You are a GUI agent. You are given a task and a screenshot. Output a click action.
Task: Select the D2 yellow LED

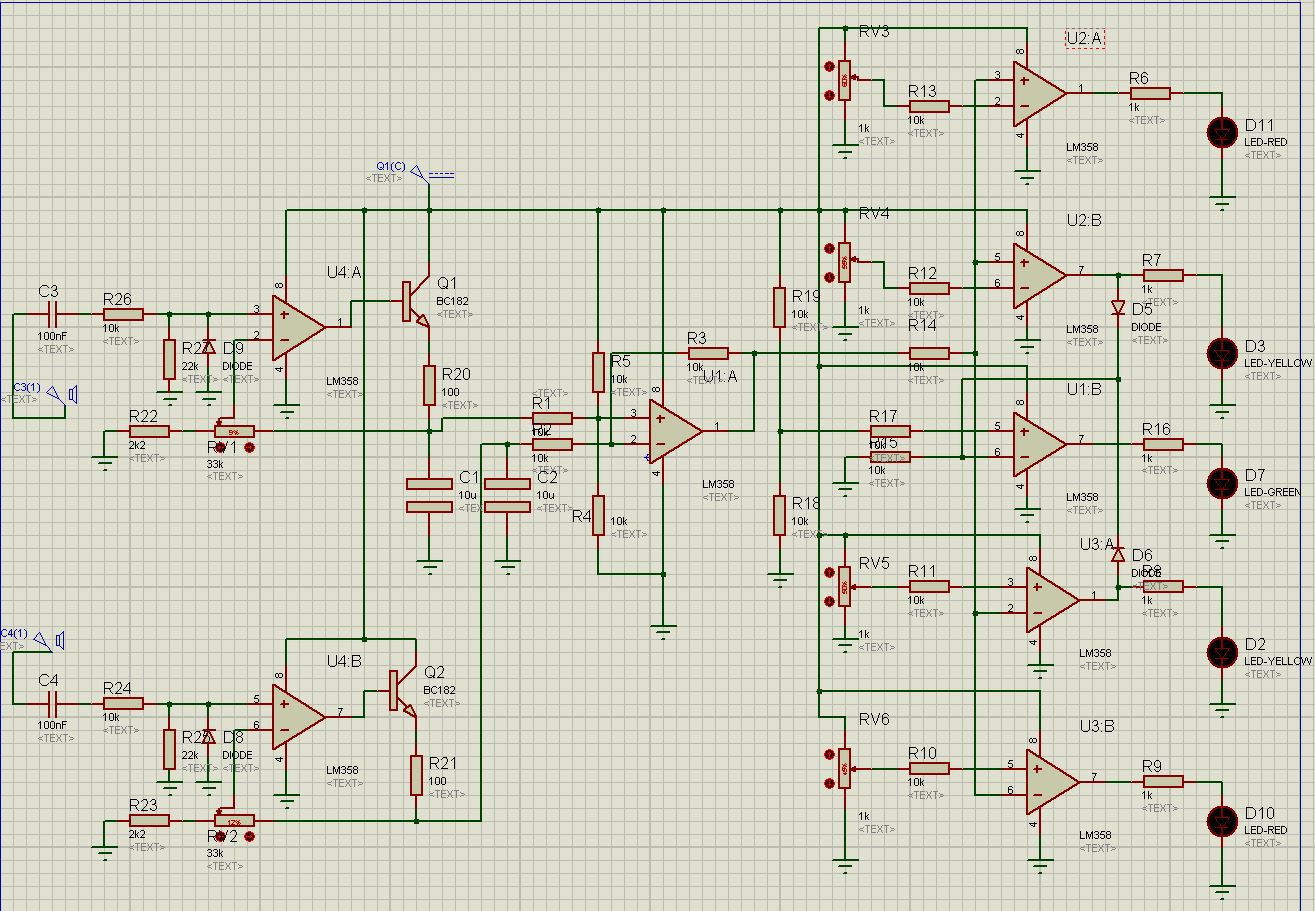[1222, 652]
